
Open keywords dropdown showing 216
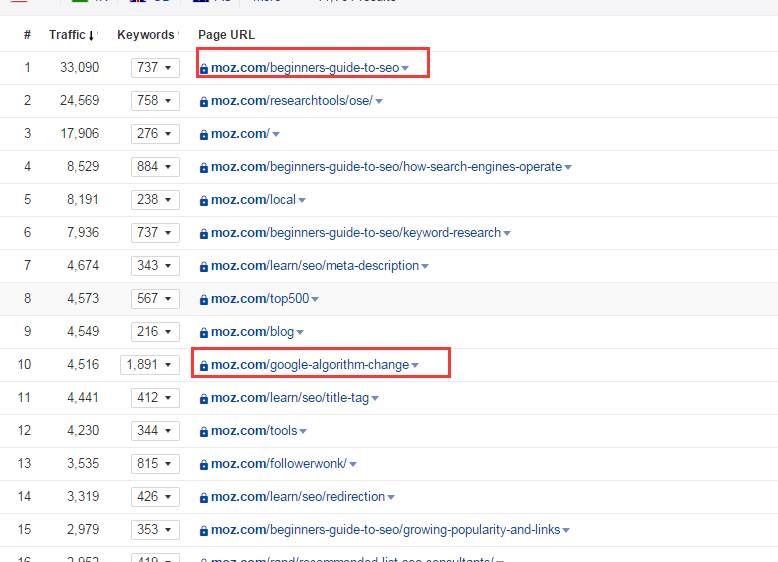point(155,331)
